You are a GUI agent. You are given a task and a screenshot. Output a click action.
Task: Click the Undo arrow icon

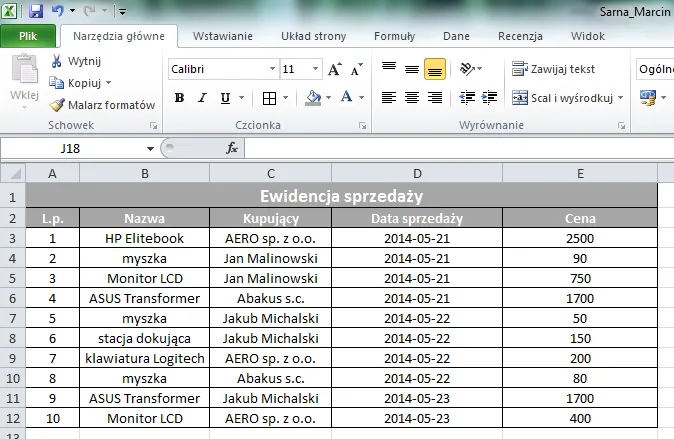(x=58, y=11)
